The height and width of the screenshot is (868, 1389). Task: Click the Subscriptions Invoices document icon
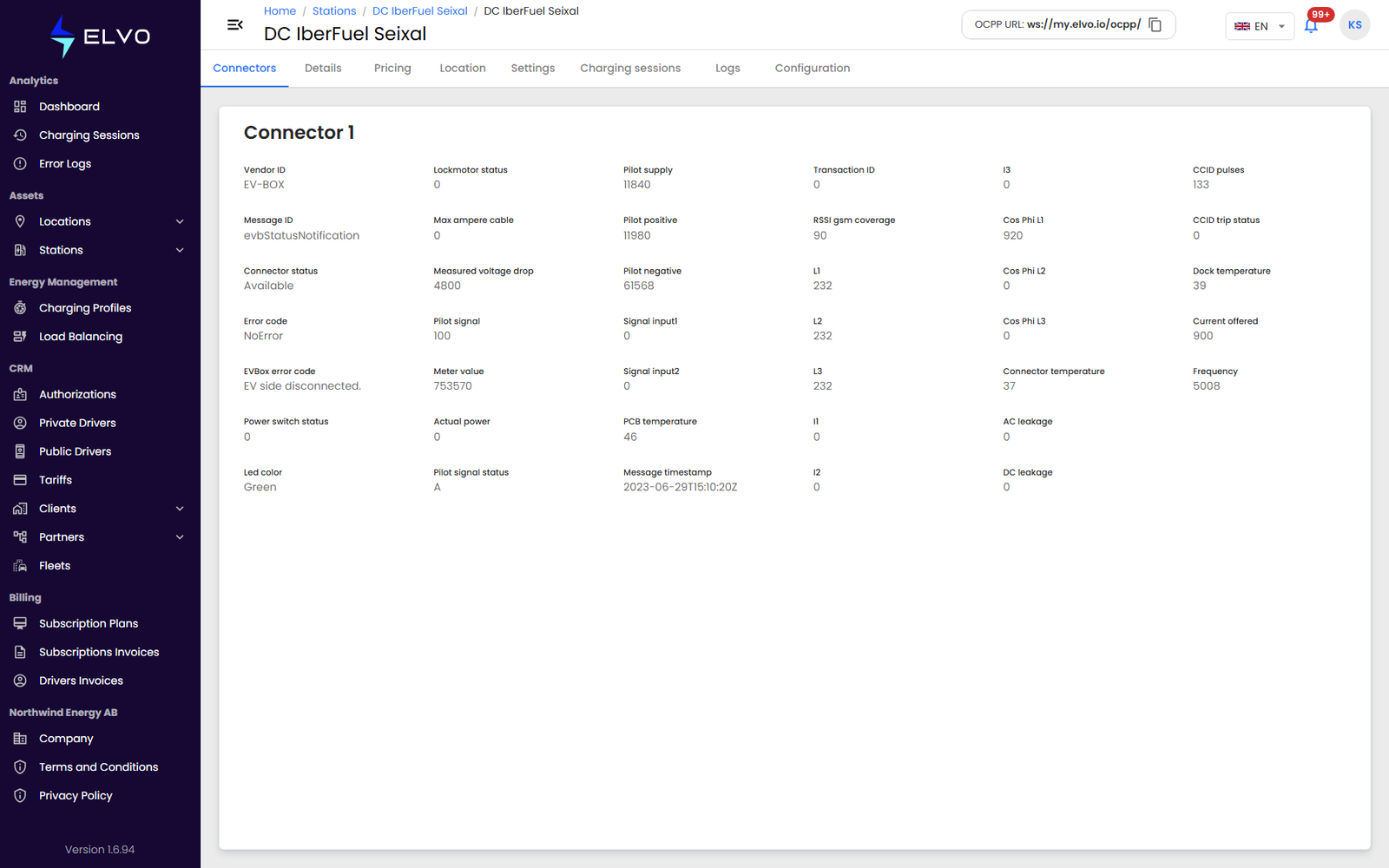pyautogui.click(x=20, y=652)
